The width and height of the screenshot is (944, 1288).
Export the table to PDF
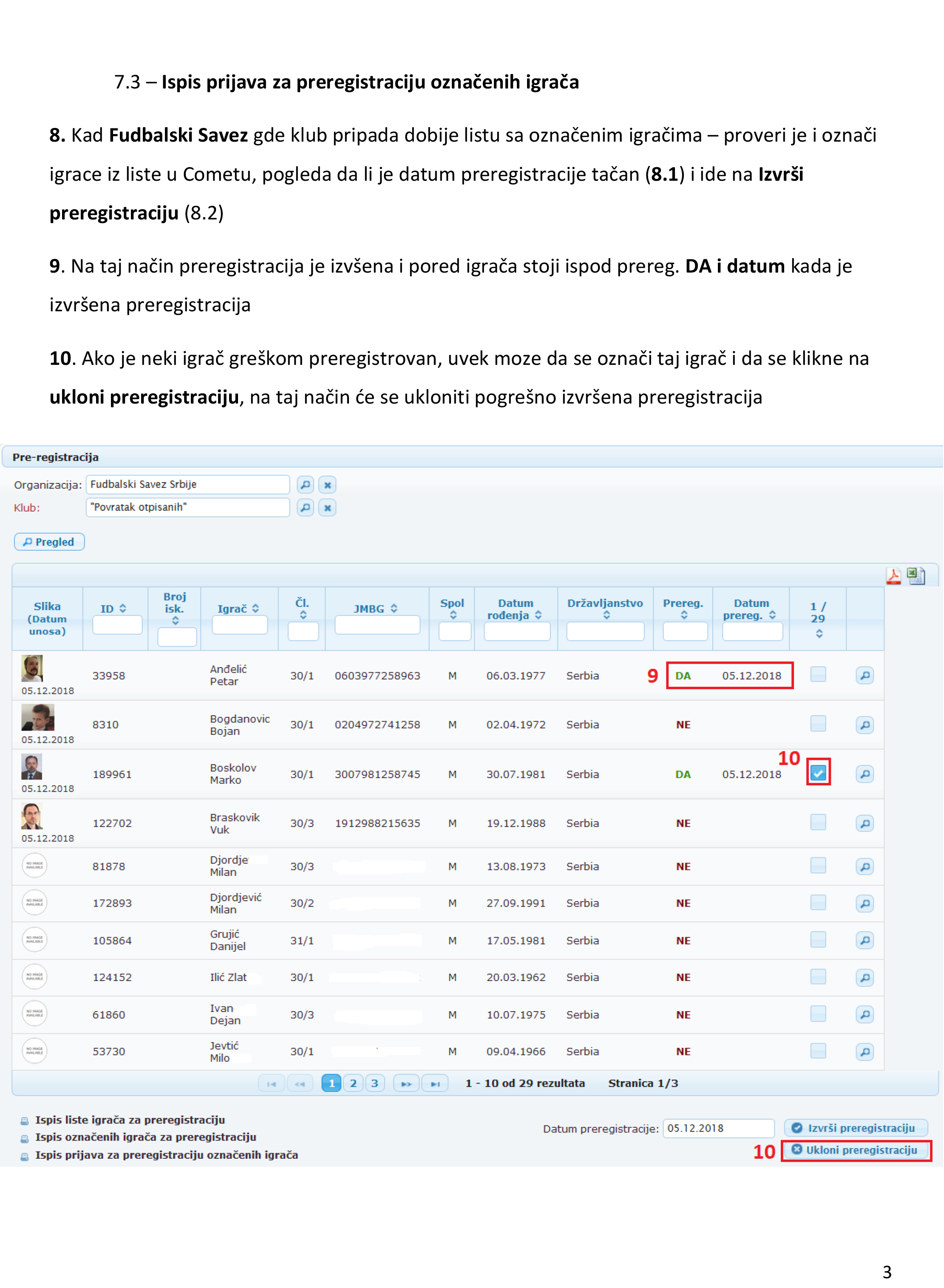tap(893, 576)
